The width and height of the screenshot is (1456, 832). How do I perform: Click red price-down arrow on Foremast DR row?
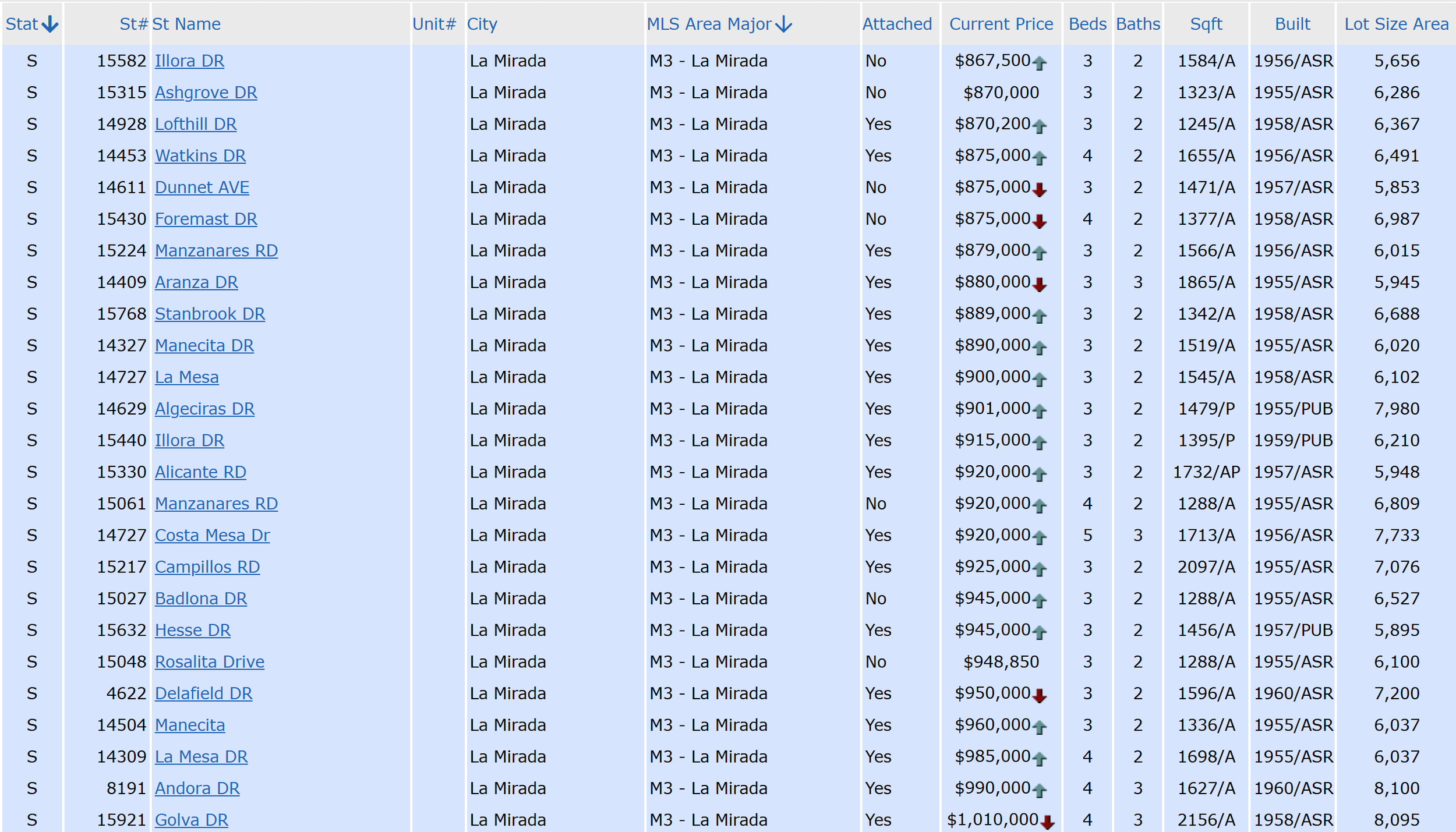pos(1040,221)
